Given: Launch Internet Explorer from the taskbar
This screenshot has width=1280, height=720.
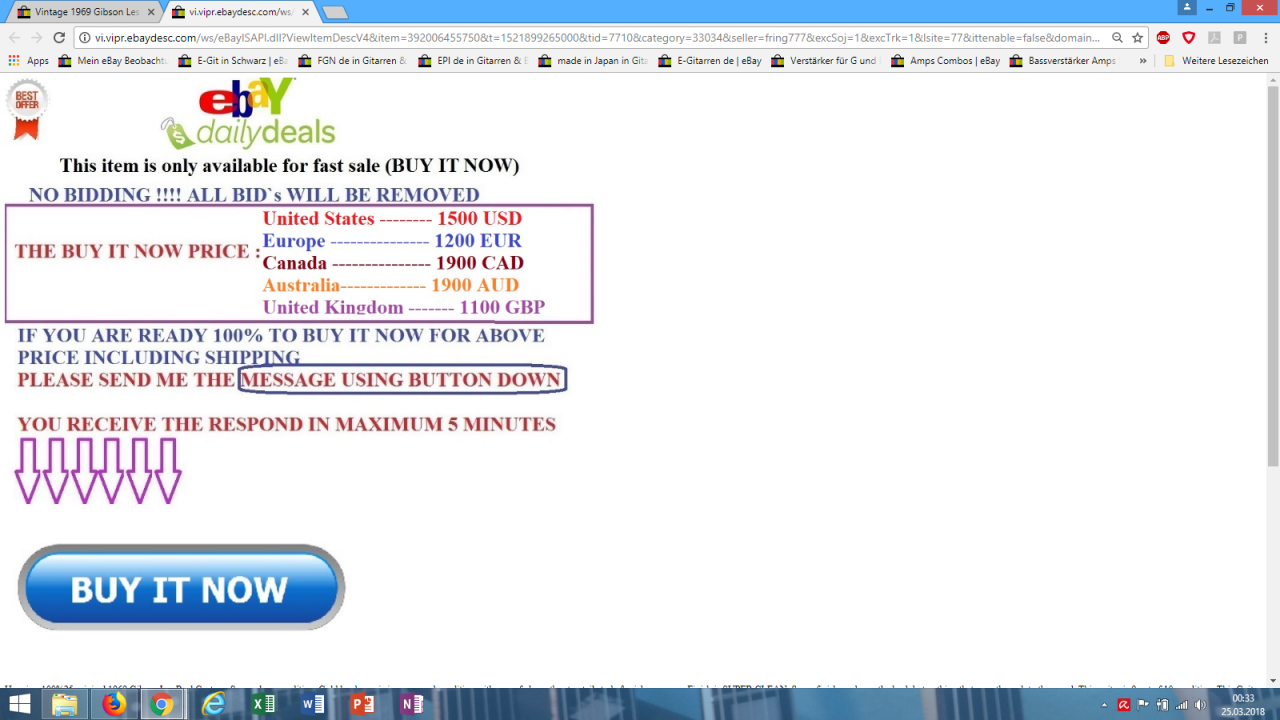Looking at the screenshot, I should click(214, 704).
